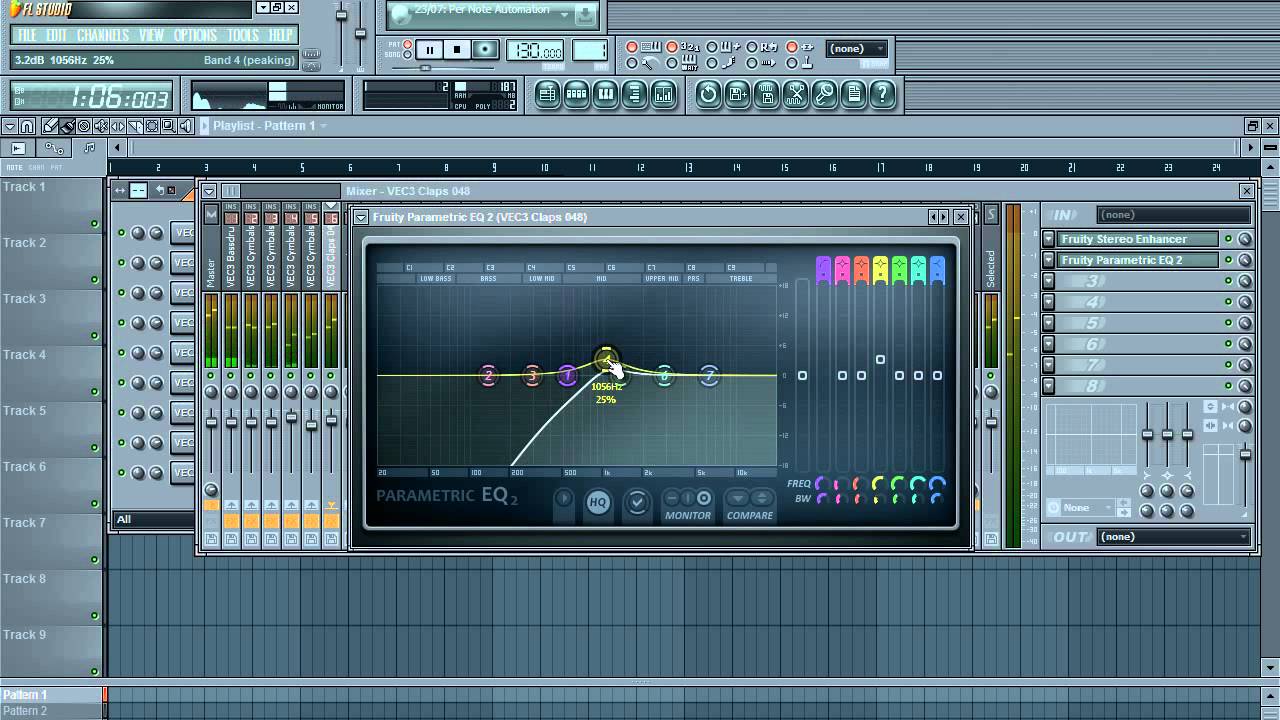Image resolution: width=1280 pixels, height=720 pixels.
Task: Click the Fruity Stereo Enhancer slot name
Action: point(1138,239)
